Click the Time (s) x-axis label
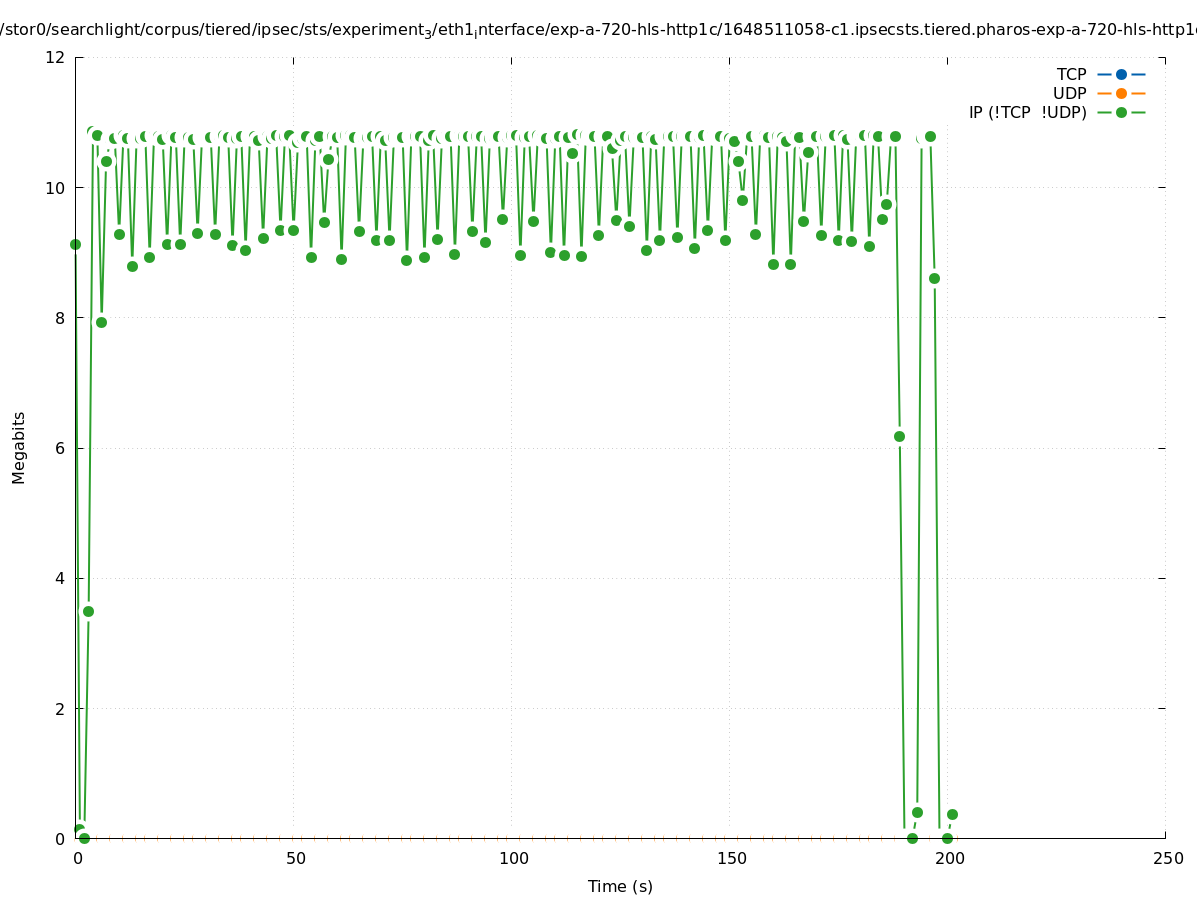Screen dimensions: 1197x900 pos(620,886)
